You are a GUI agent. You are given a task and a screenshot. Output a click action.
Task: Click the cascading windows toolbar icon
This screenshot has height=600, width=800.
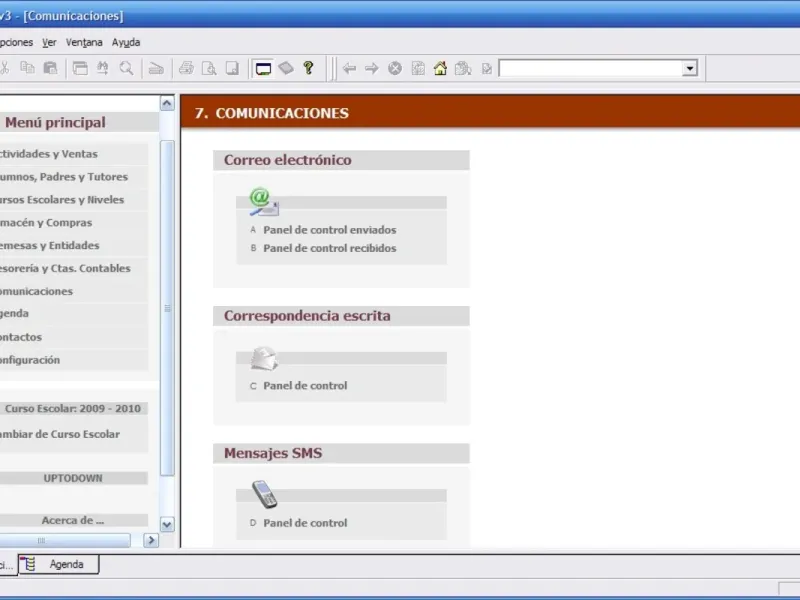pos(80,68)
